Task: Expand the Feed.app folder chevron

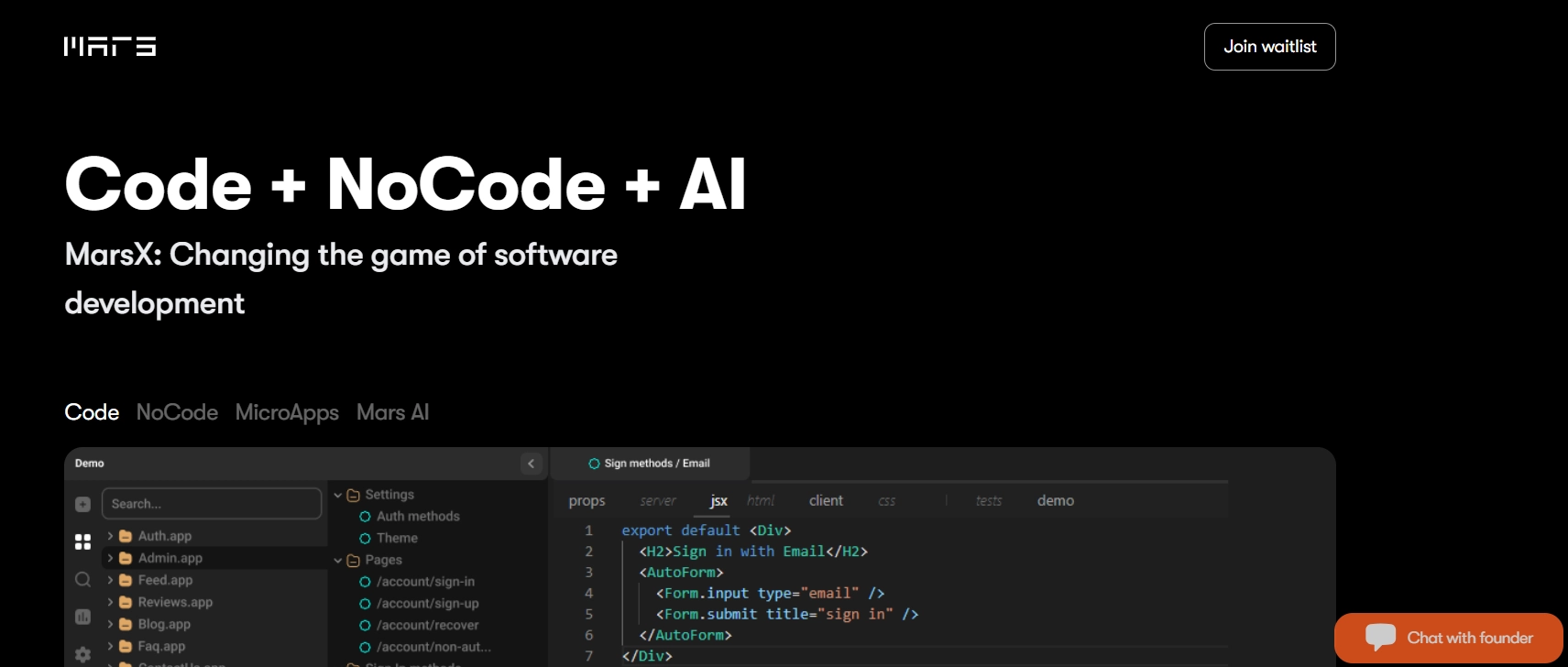Action: (111, 580)
